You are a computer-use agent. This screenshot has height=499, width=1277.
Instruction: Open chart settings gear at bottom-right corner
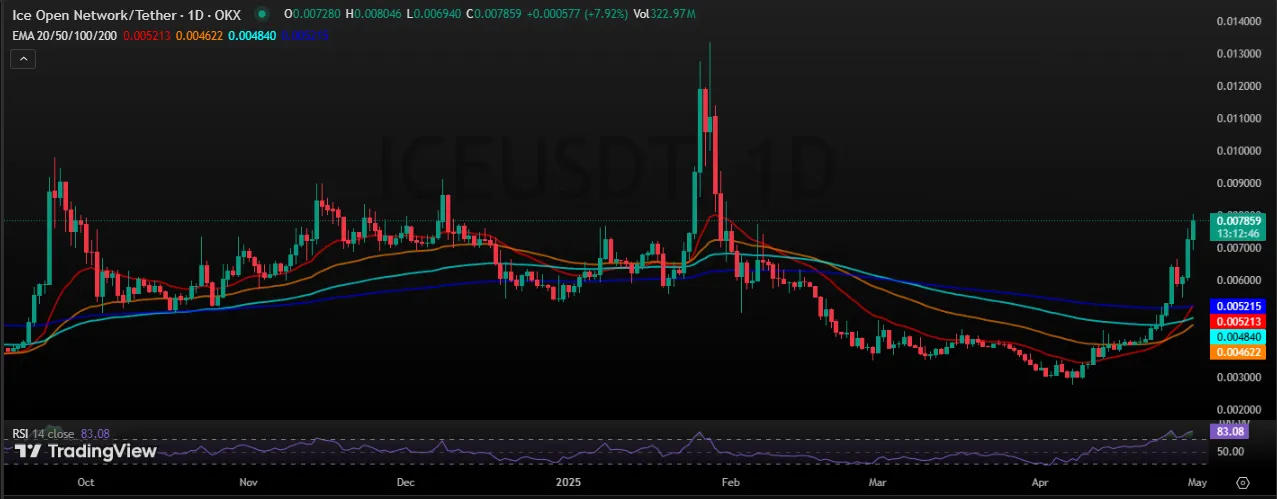click(x=1243, y=482)
